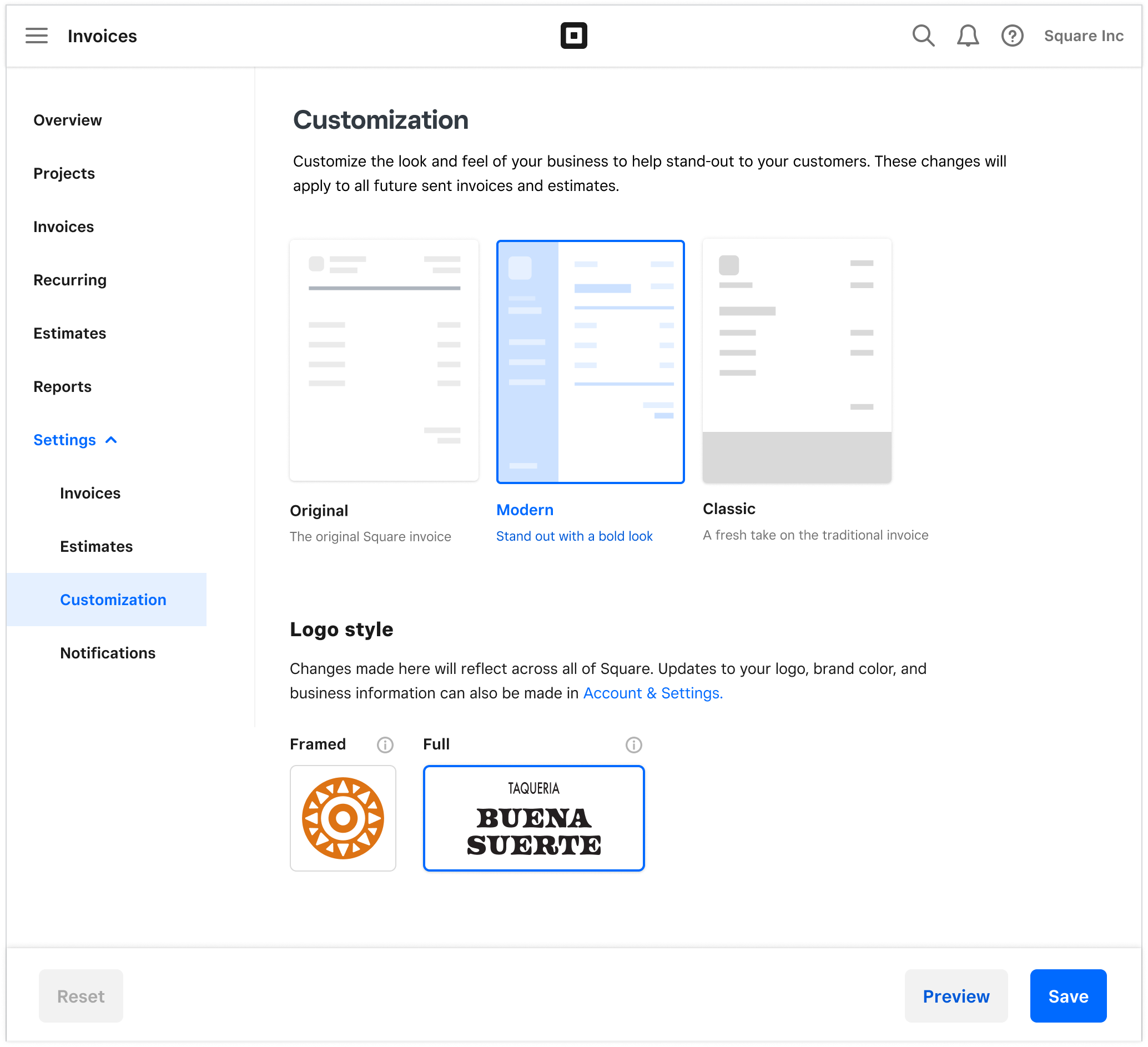View info tooltip next to Framed logo style
Screen dimensions: 1148x1047
(x=385, y=744)
